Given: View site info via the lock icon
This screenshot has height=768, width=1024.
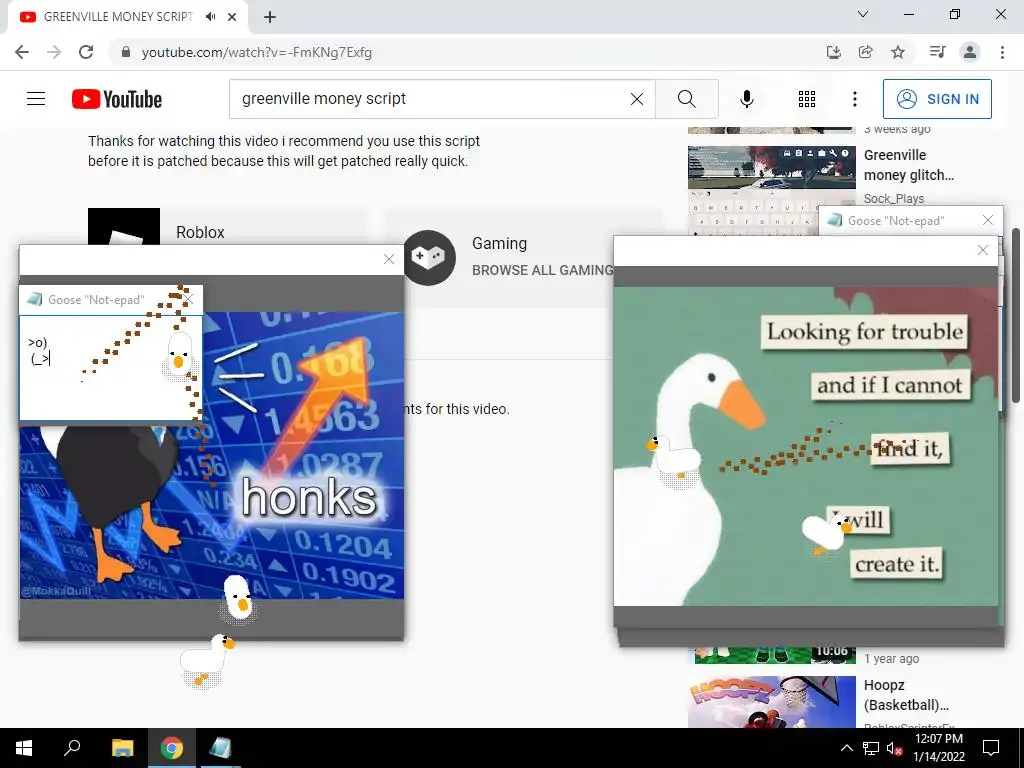Looking at the screenshot, I should click(x=126, y=52).
